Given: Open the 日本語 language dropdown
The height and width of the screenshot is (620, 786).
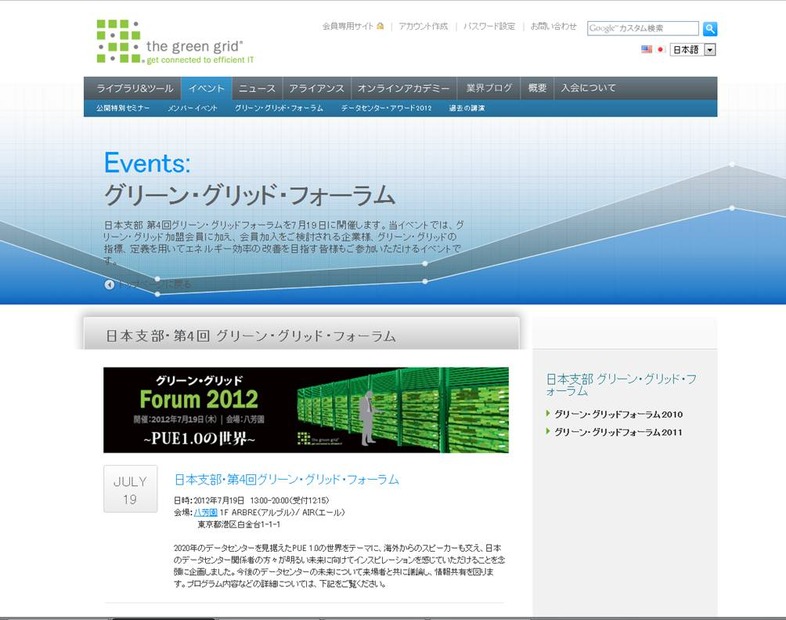Looking at the screenshot, I should tap(693, 50).
